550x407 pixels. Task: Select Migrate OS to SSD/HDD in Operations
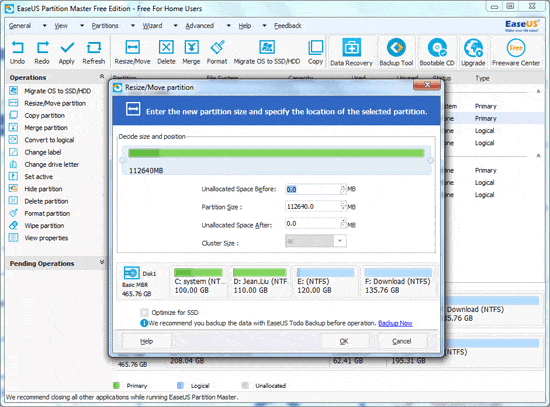point(50,91)
